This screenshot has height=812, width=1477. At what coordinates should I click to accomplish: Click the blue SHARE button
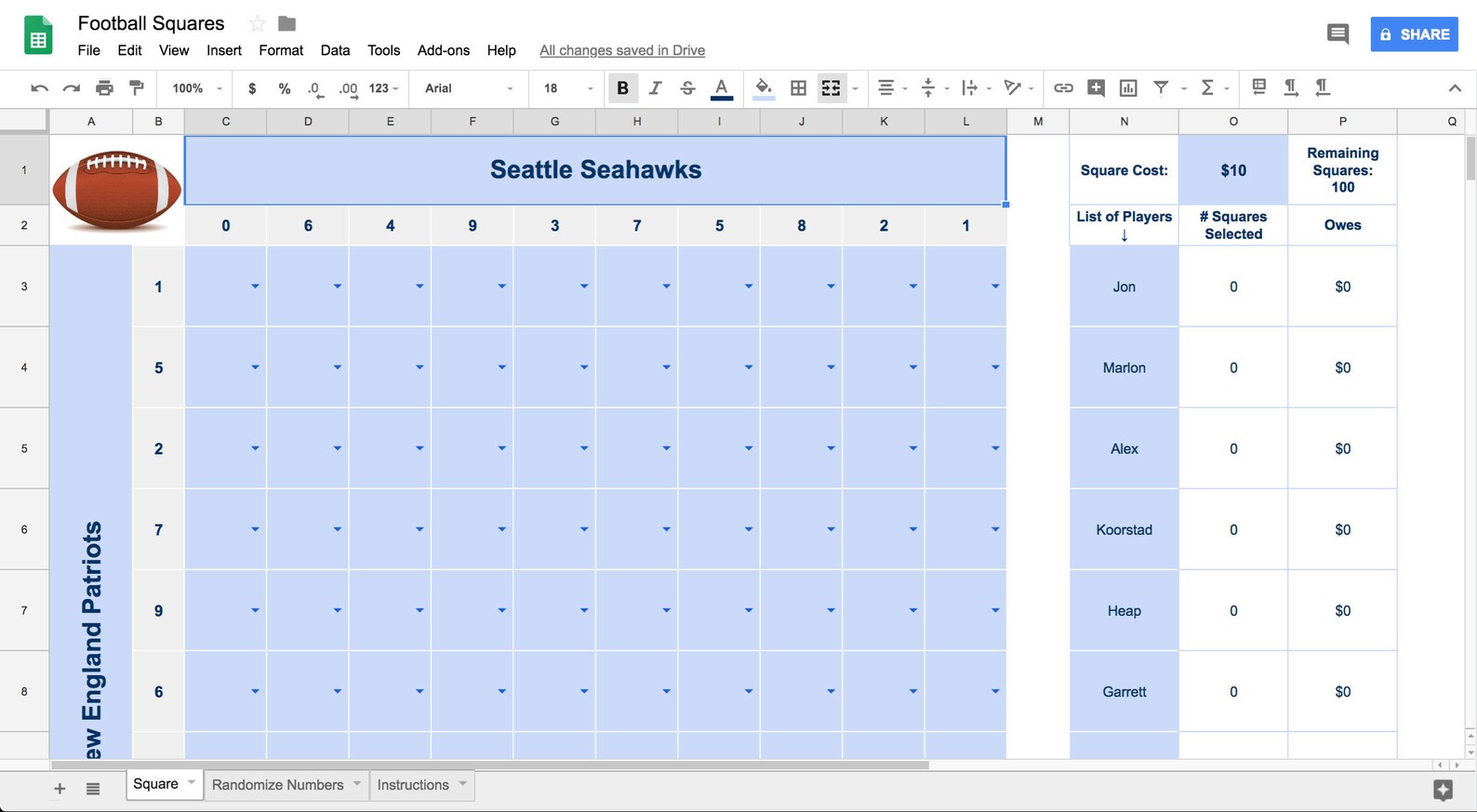click(x=1414, y=34)
